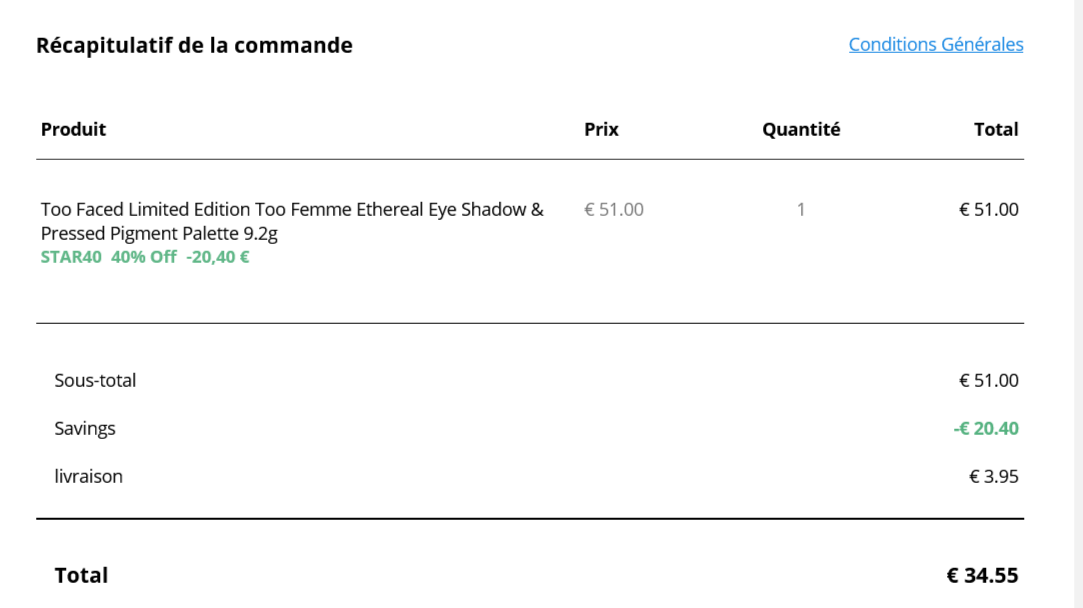The image size is (1083, 608).
Task: Click the quantity value 1
Action: tap(800, 209)
